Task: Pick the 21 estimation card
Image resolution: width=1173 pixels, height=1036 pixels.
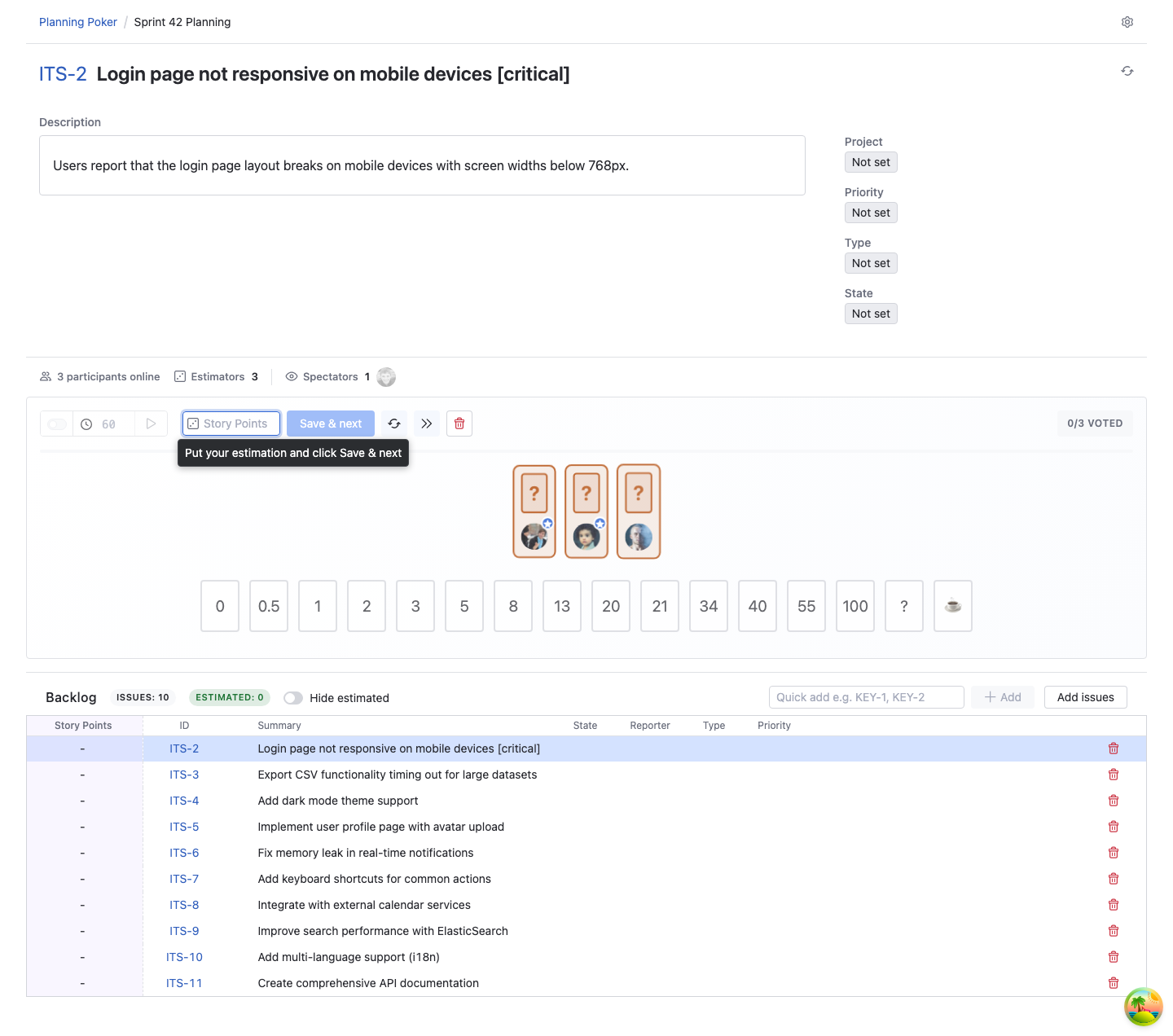Action: click(660, 606)
